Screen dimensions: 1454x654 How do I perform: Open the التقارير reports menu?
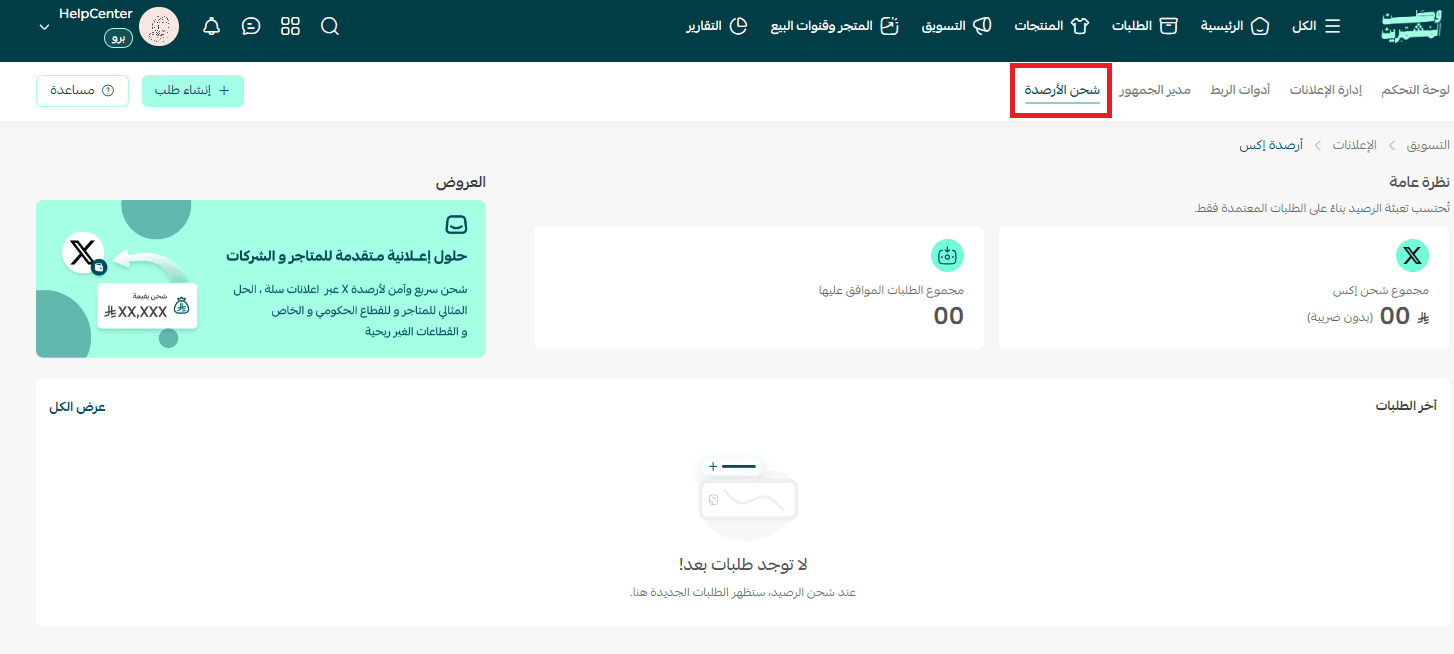717,27
